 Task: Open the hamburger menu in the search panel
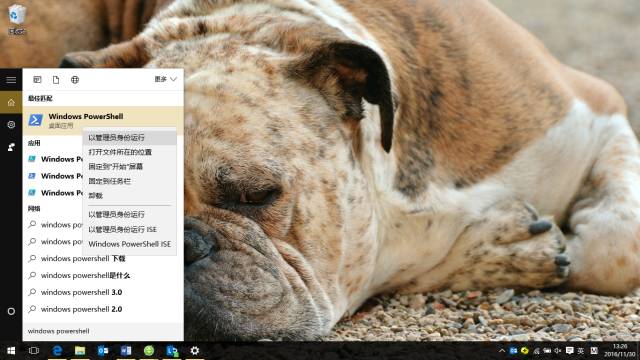coord(11,80)
